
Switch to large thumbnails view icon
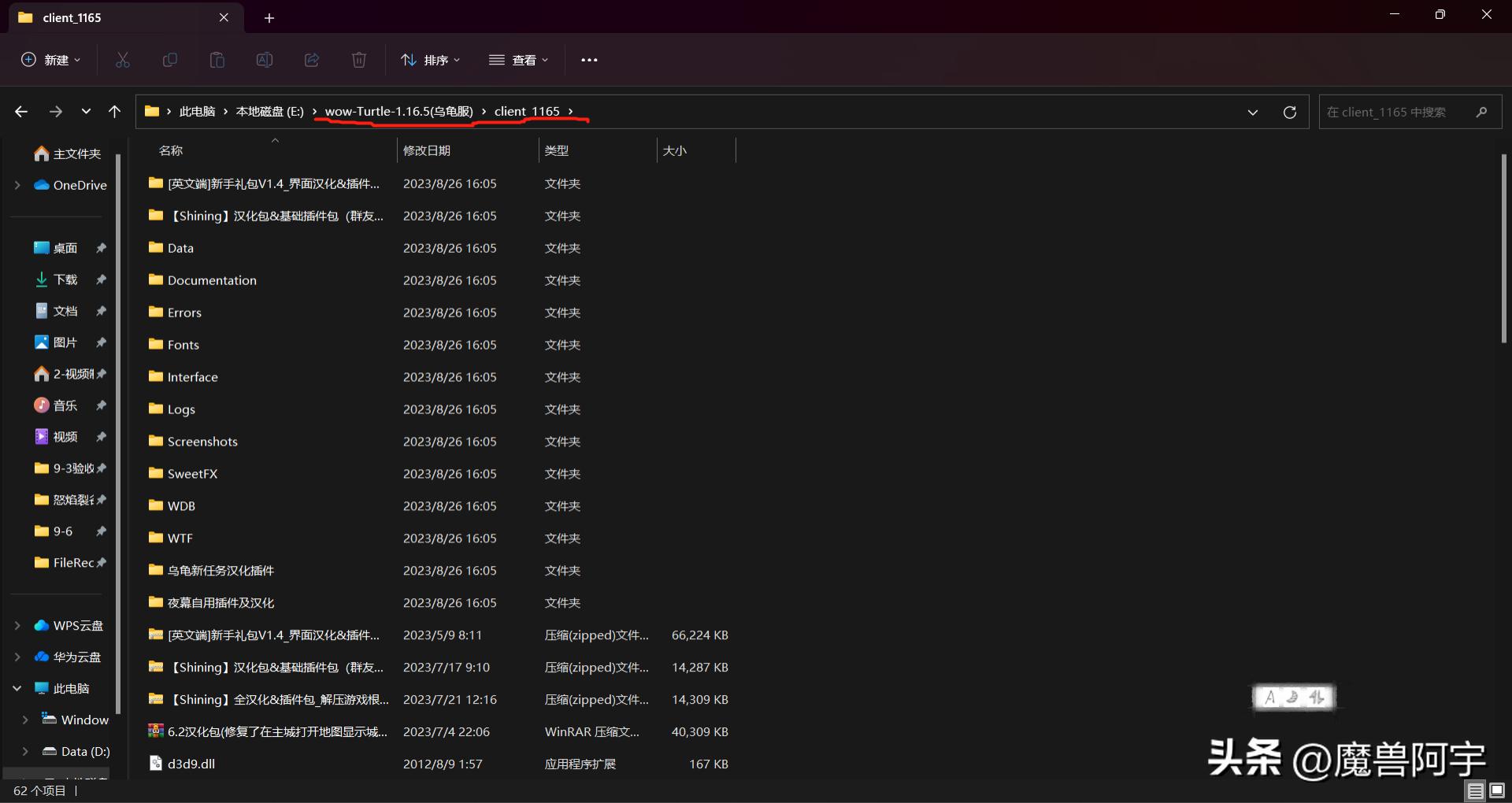[x=1497, y=790]
